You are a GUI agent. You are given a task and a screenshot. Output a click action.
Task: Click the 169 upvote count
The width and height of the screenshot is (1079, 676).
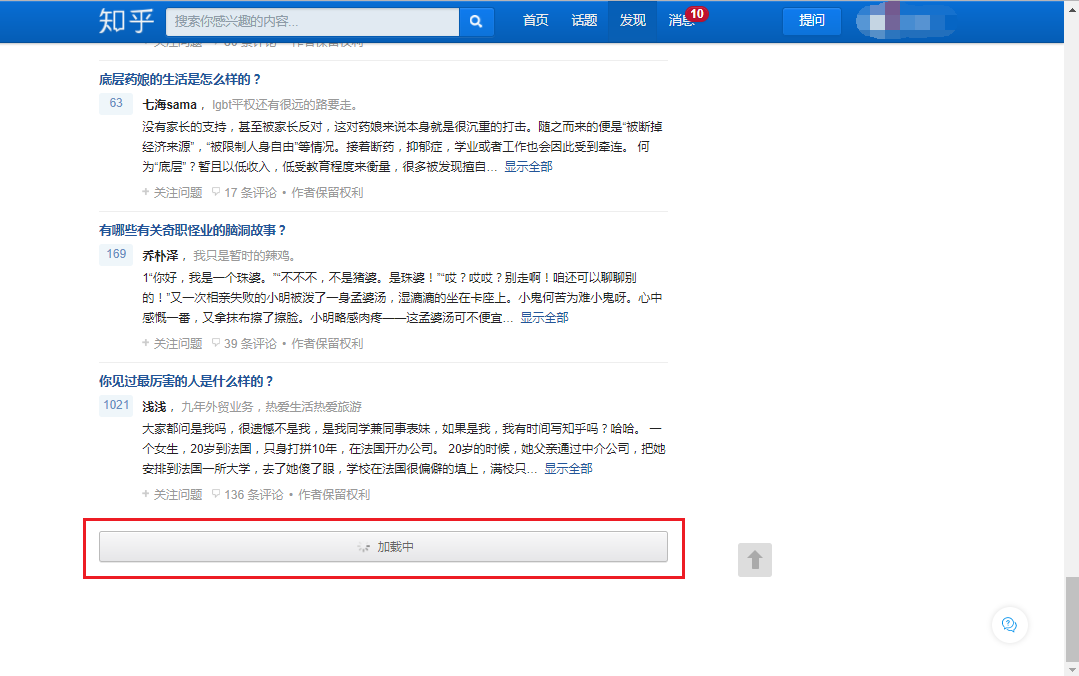point(116,254)
